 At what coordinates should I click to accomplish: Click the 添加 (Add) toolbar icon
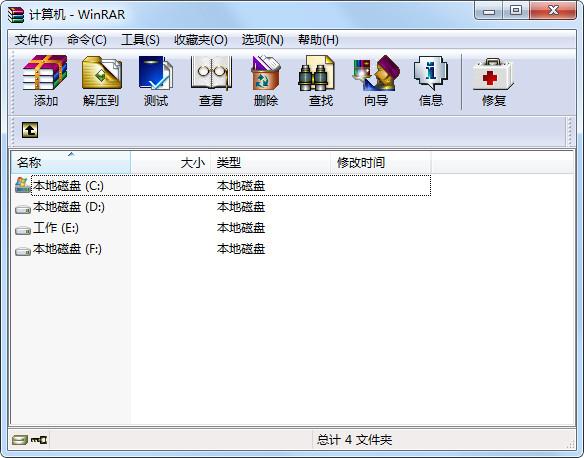(x=45, y=73)
